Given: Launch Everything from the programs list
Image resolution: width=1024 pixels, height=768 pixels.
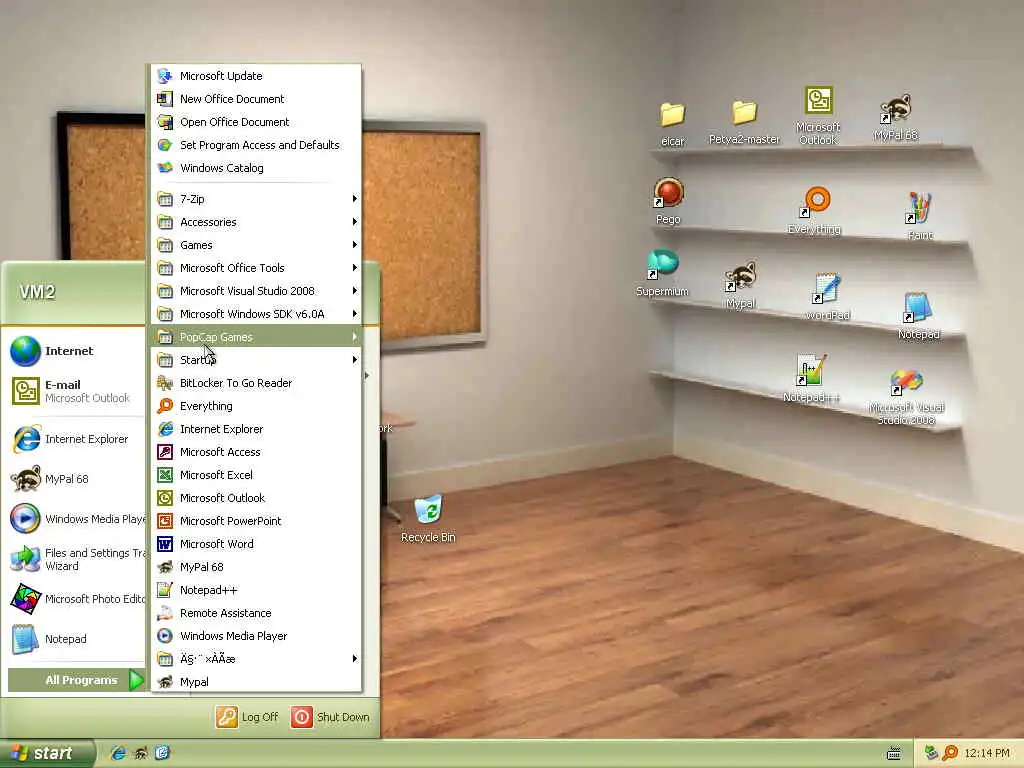Looking at the screenshot, I should (x=257, y=406).
